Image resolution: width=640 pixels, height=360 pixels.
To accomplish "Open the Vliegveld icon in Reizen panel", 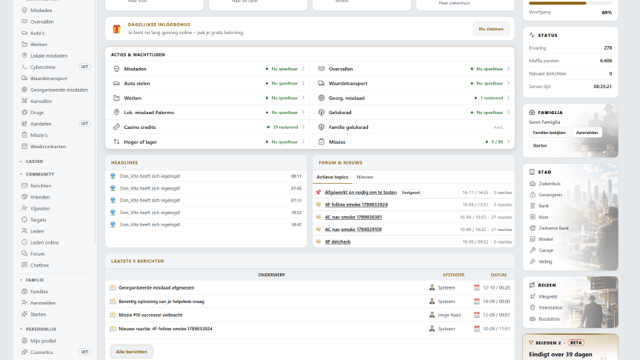I will [x=532, y=296].
